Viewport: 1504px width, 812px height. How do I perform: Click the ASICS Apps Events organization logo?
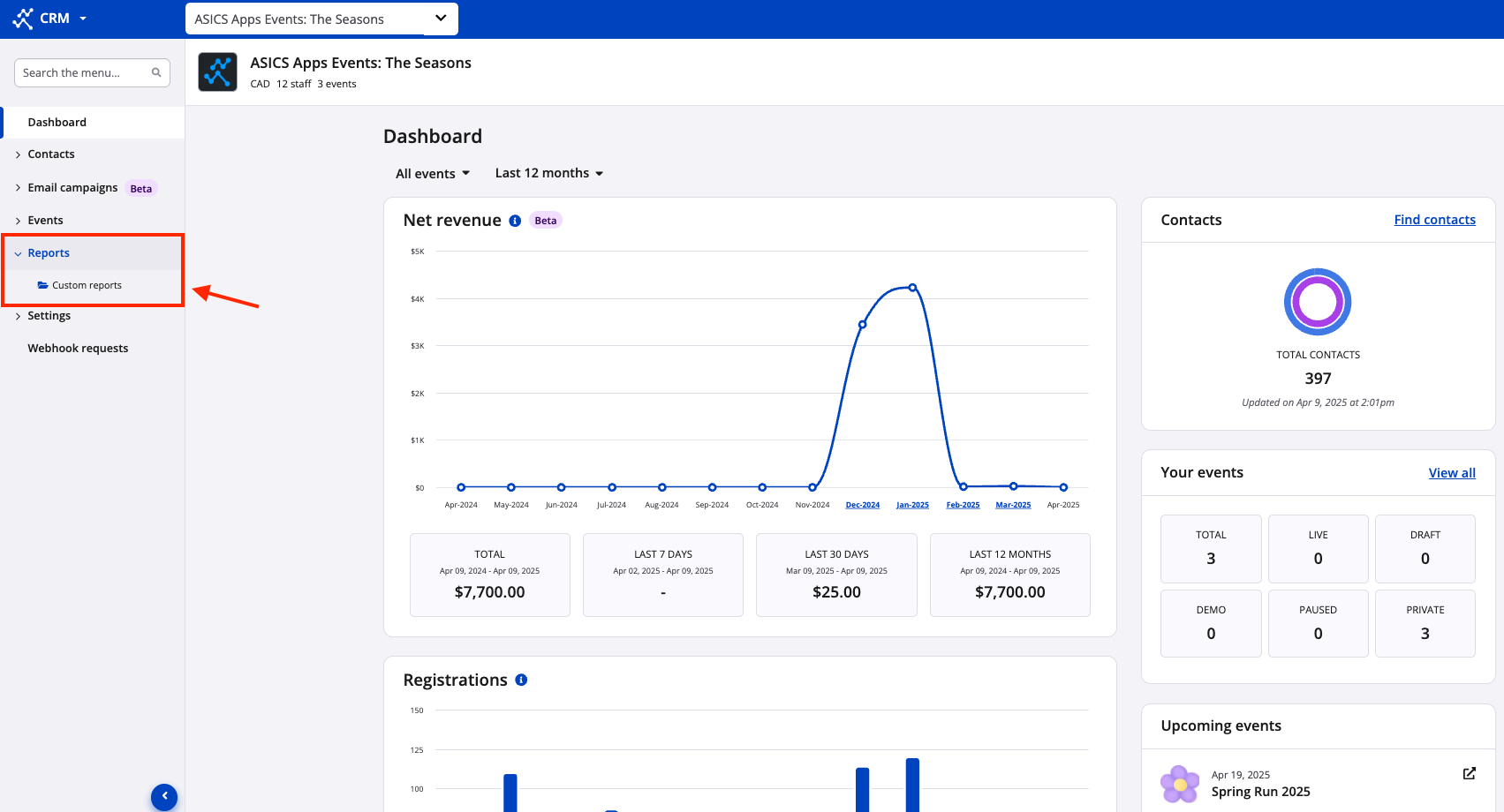(x=217, y=72)
